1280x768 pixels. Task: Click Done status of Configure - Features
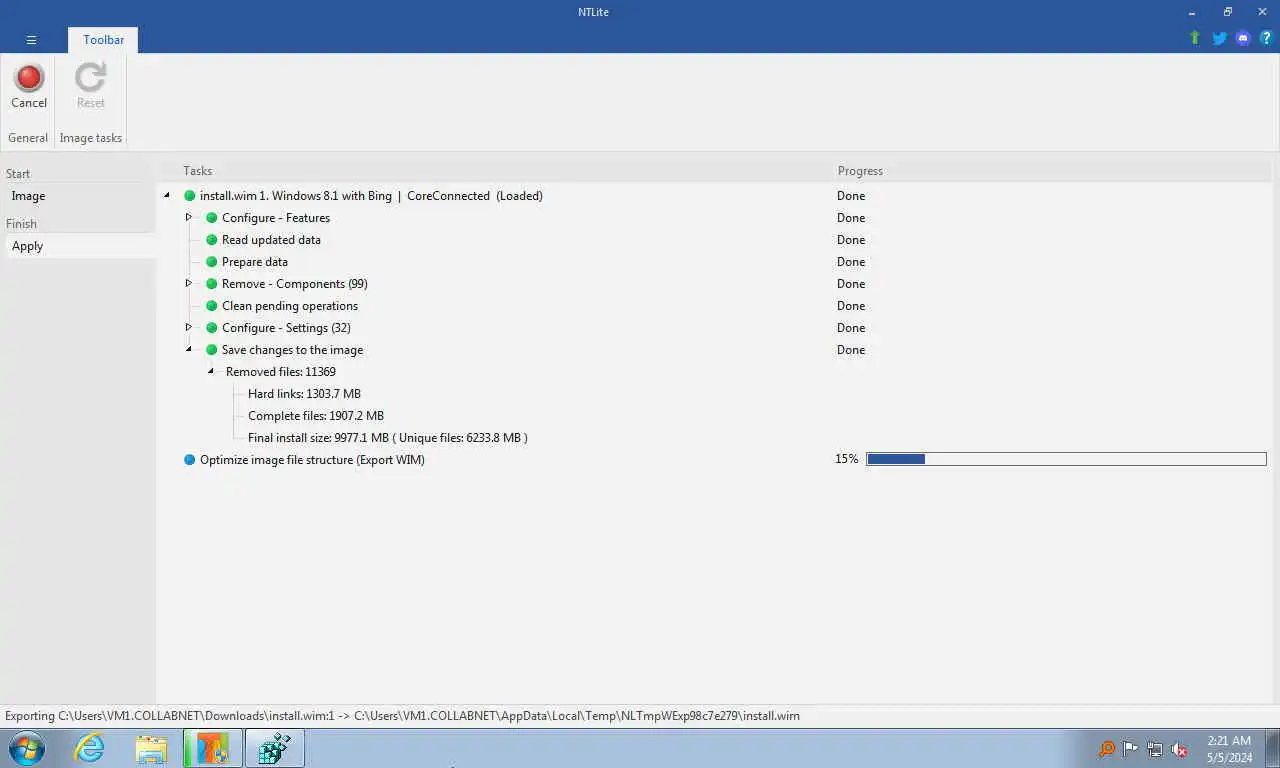pos(851,218)
